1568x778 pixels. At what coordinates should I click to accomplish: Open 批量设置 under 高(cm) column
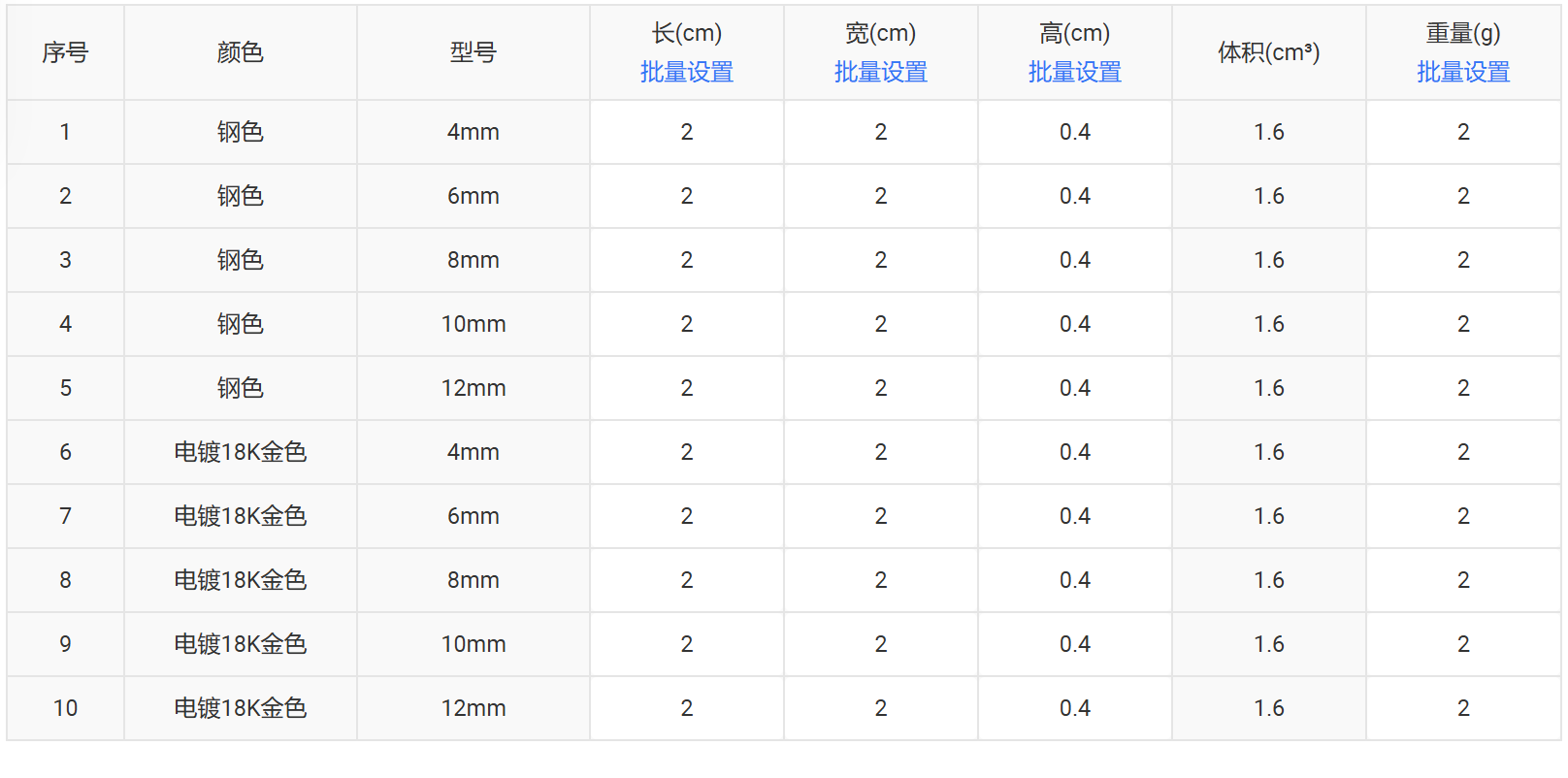(1074, 72)
